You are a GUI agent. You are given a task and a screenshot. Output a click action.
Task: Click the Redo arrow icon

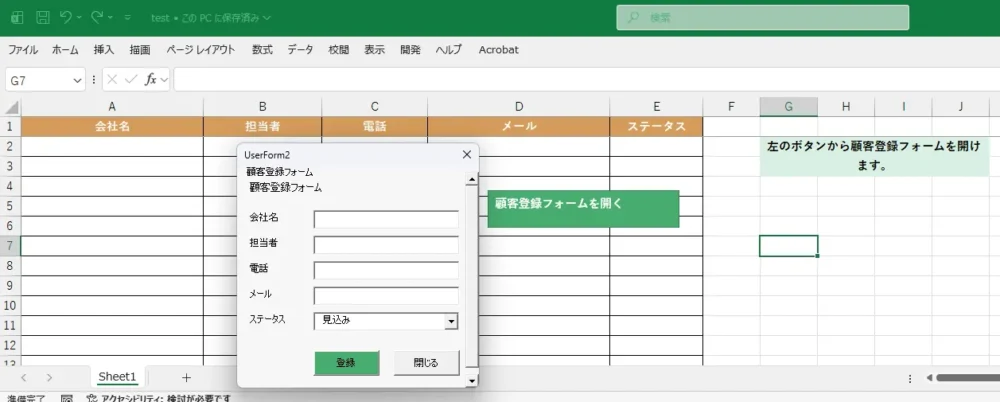click(98, 18)
